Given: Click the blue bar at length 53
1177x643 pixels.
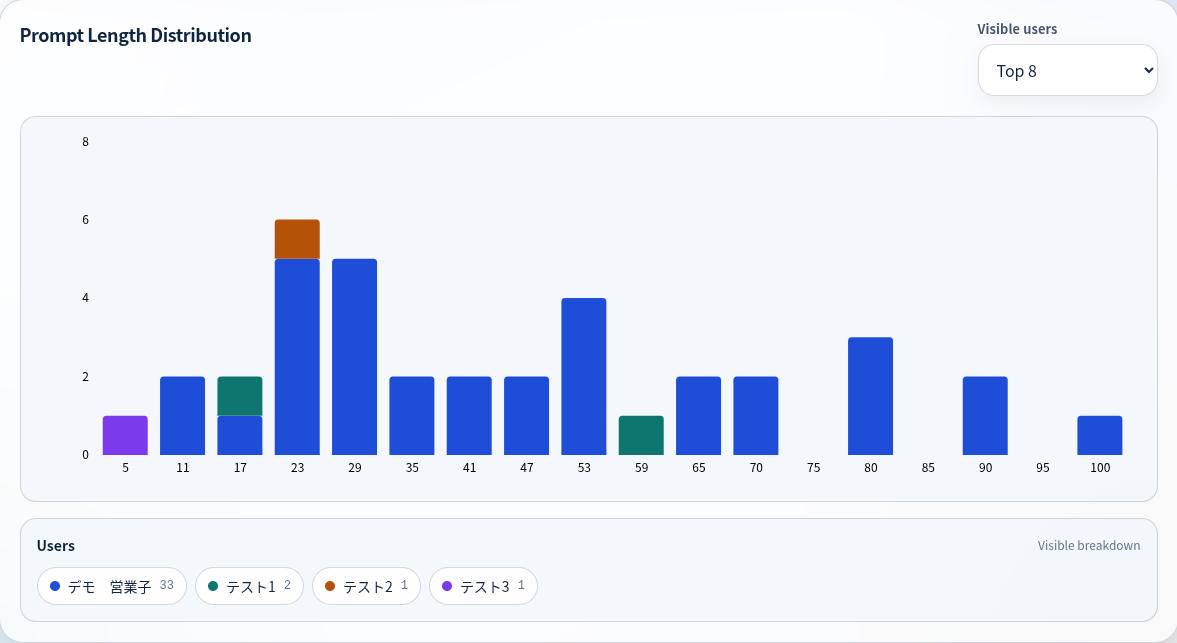Looking at the screenshot, I should [584, 377].
